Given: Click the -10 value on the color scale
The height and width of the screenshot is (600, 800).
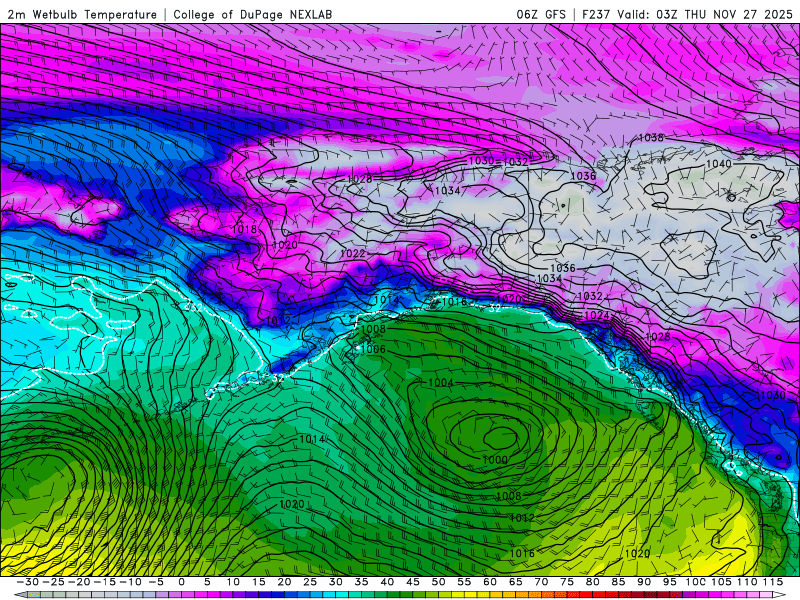Looking at the screenshot, I should coord(130,582).
